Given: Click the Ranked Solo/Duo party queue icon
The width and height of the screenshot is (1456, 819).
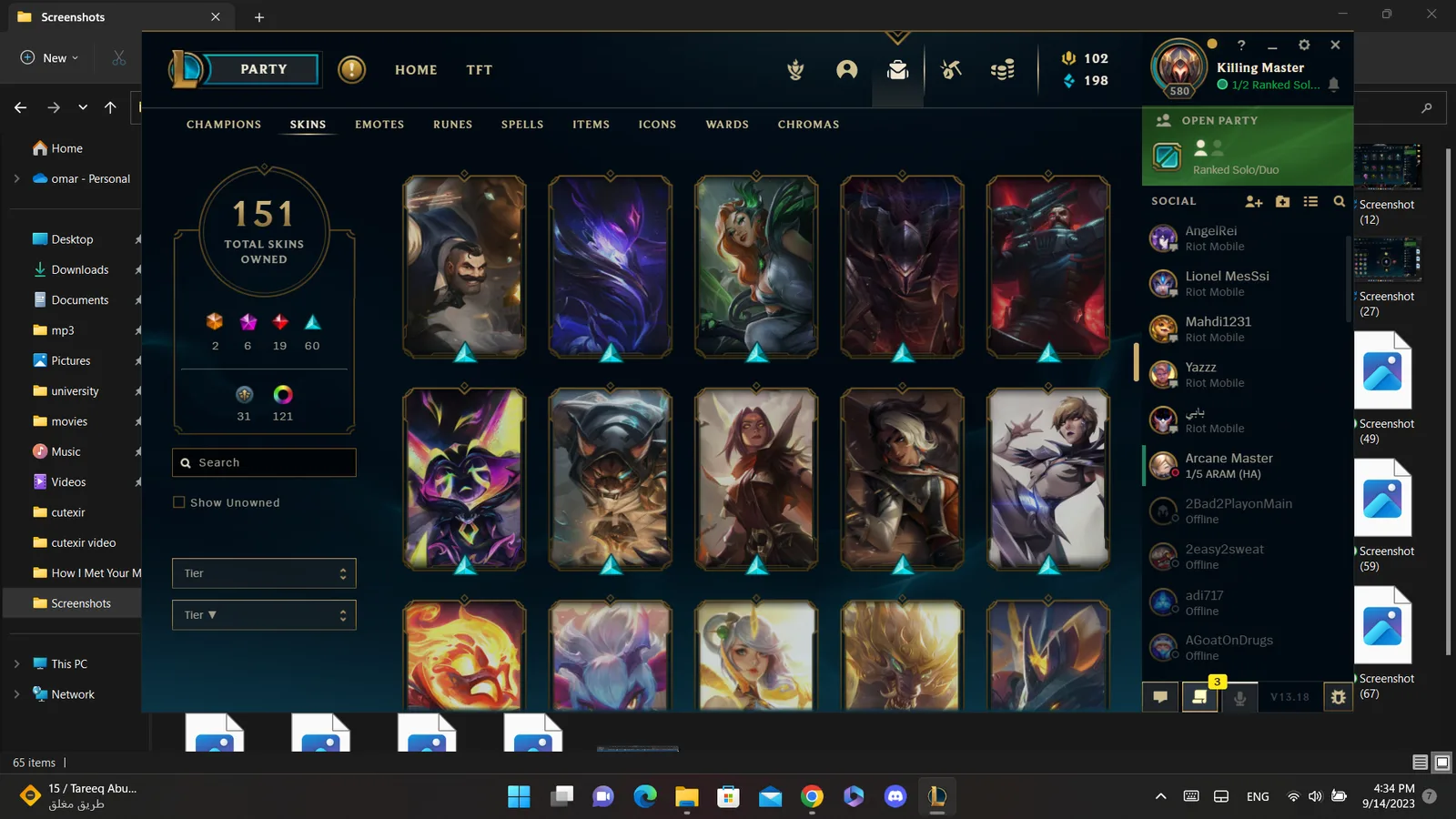Looking at the screenshot, I should (x=1167, y=157).
